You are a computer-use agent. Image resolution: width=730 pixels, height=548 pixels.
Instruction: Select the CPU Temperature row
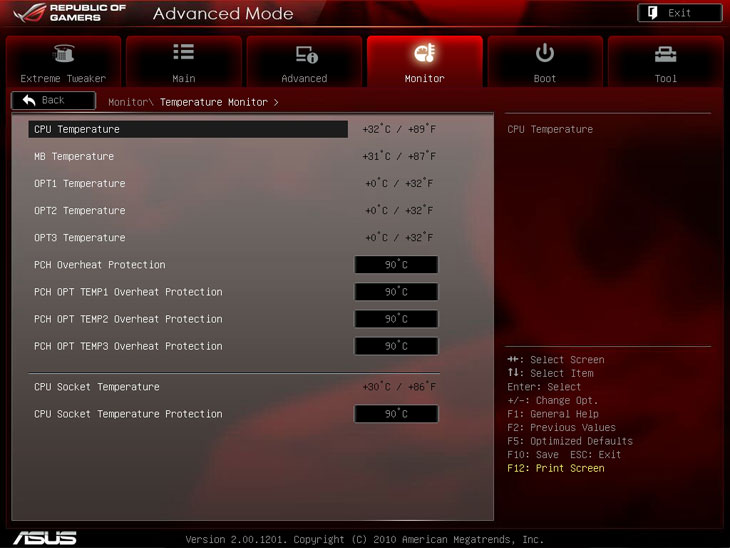click(x=188, y=129)
